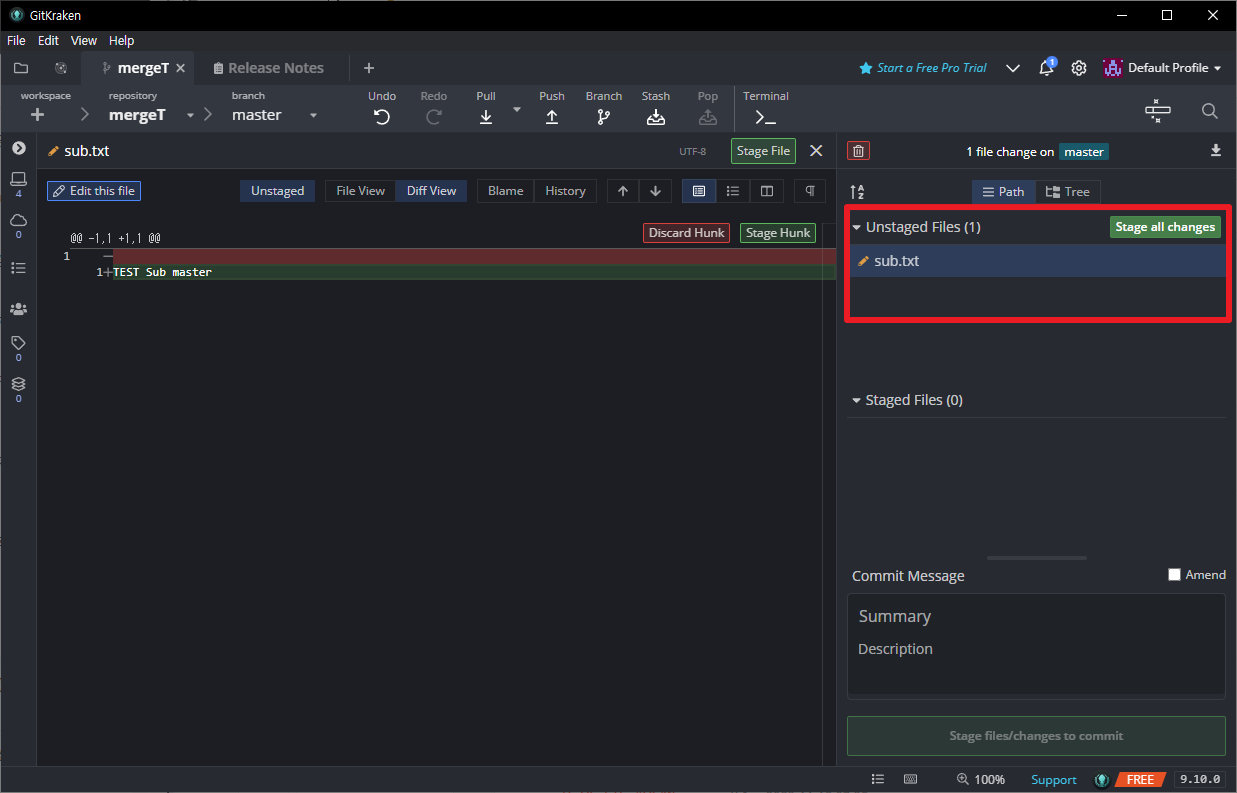
Task: Open the master branch dropdown
Action: coord(313,116)
